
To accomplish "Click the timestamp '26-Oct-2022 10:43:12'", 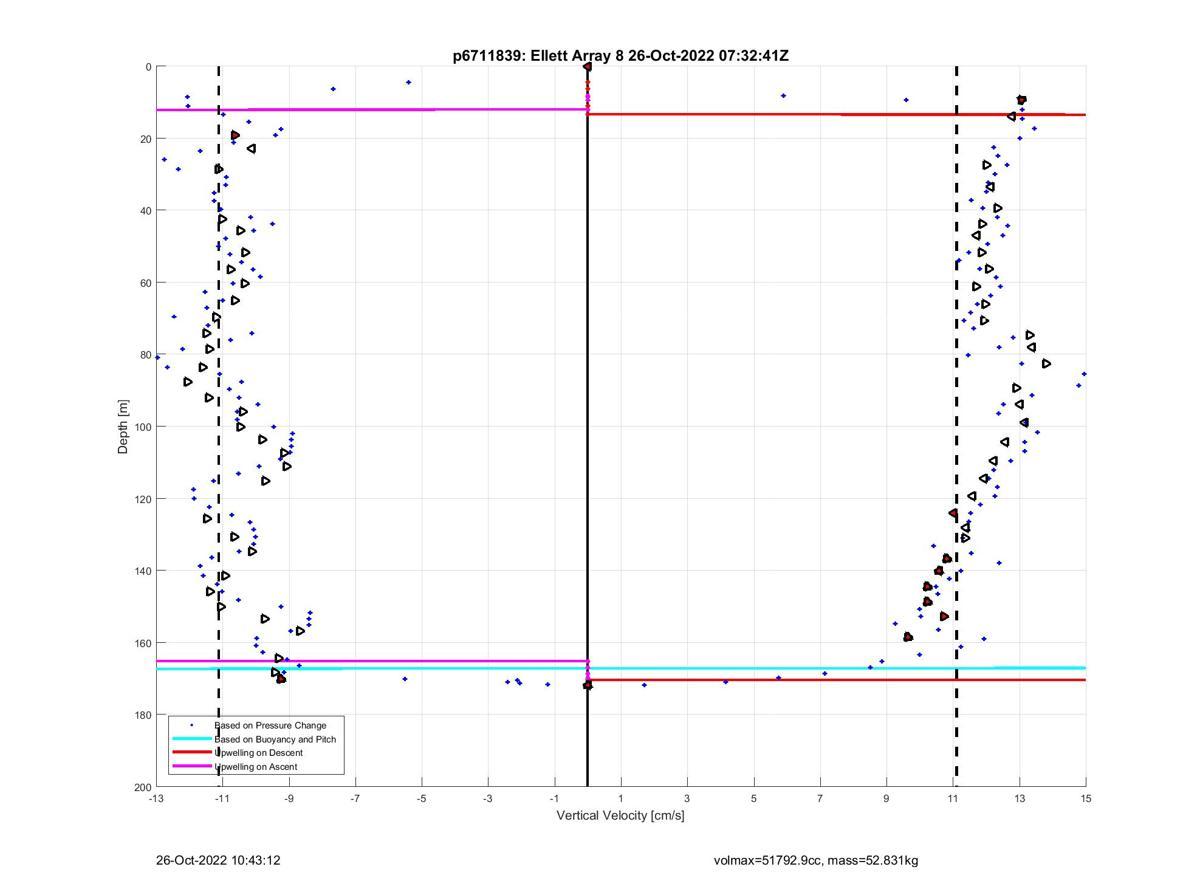I will [x=218, y=860].
